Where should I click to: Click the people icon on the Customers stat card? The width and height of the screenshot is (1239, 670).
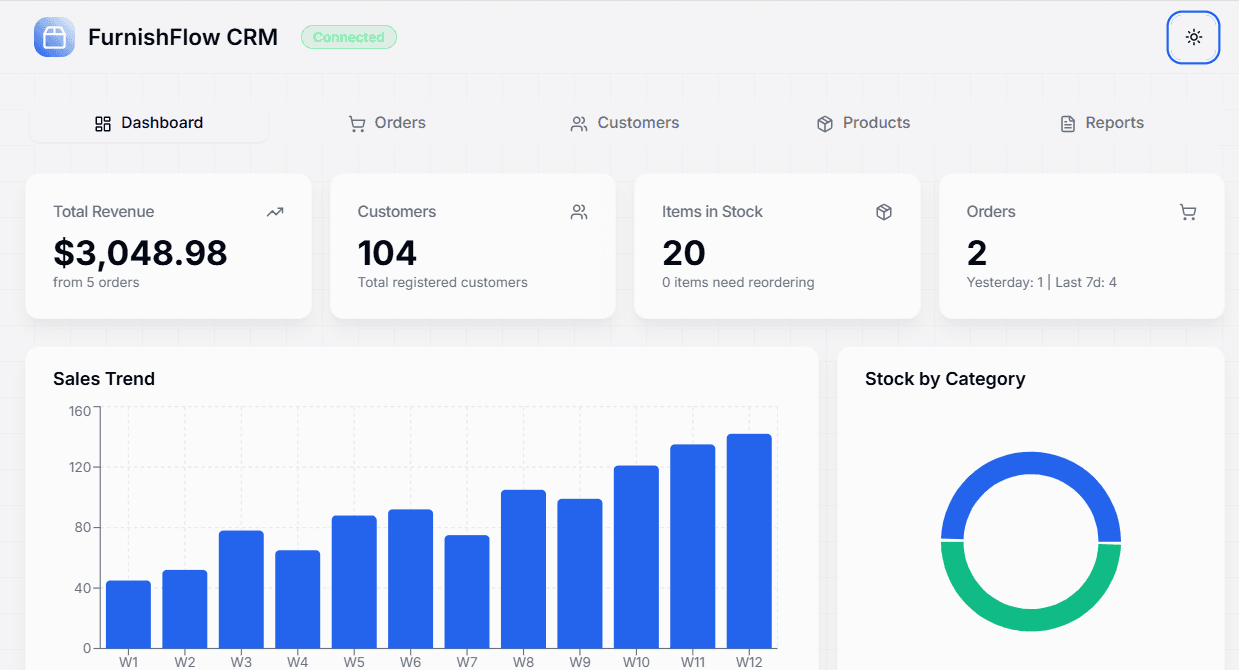579,212
